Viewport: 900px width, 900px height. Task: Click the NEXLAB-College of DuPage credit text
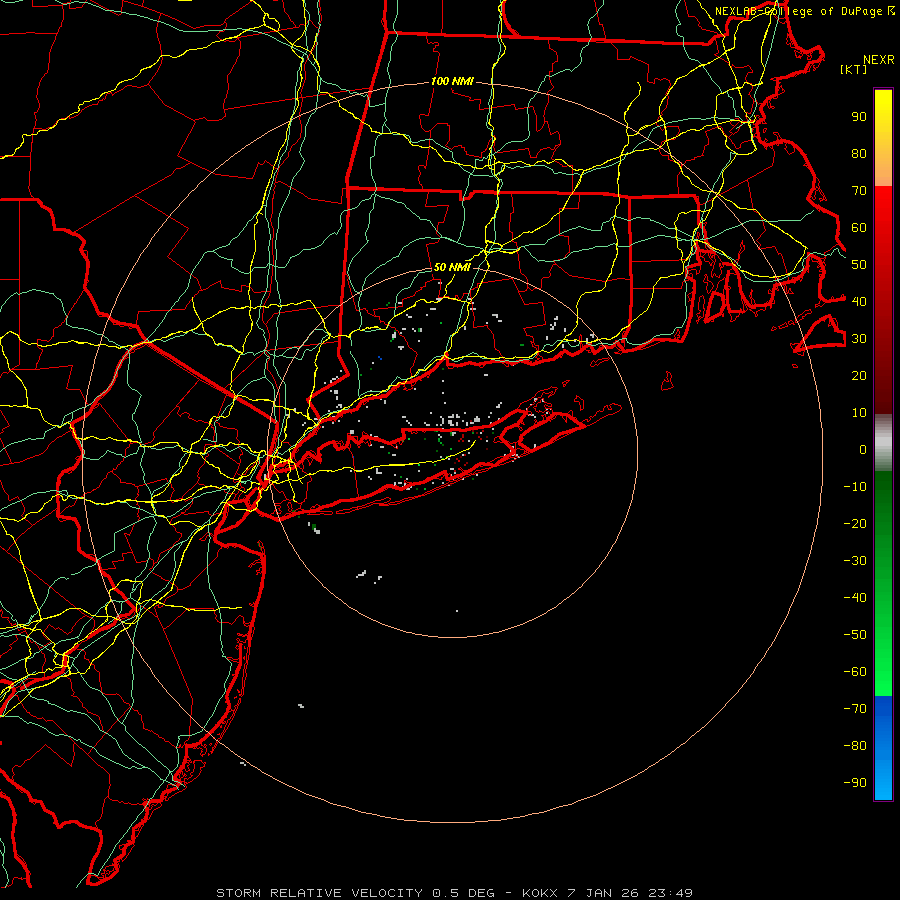pos(804,11)
